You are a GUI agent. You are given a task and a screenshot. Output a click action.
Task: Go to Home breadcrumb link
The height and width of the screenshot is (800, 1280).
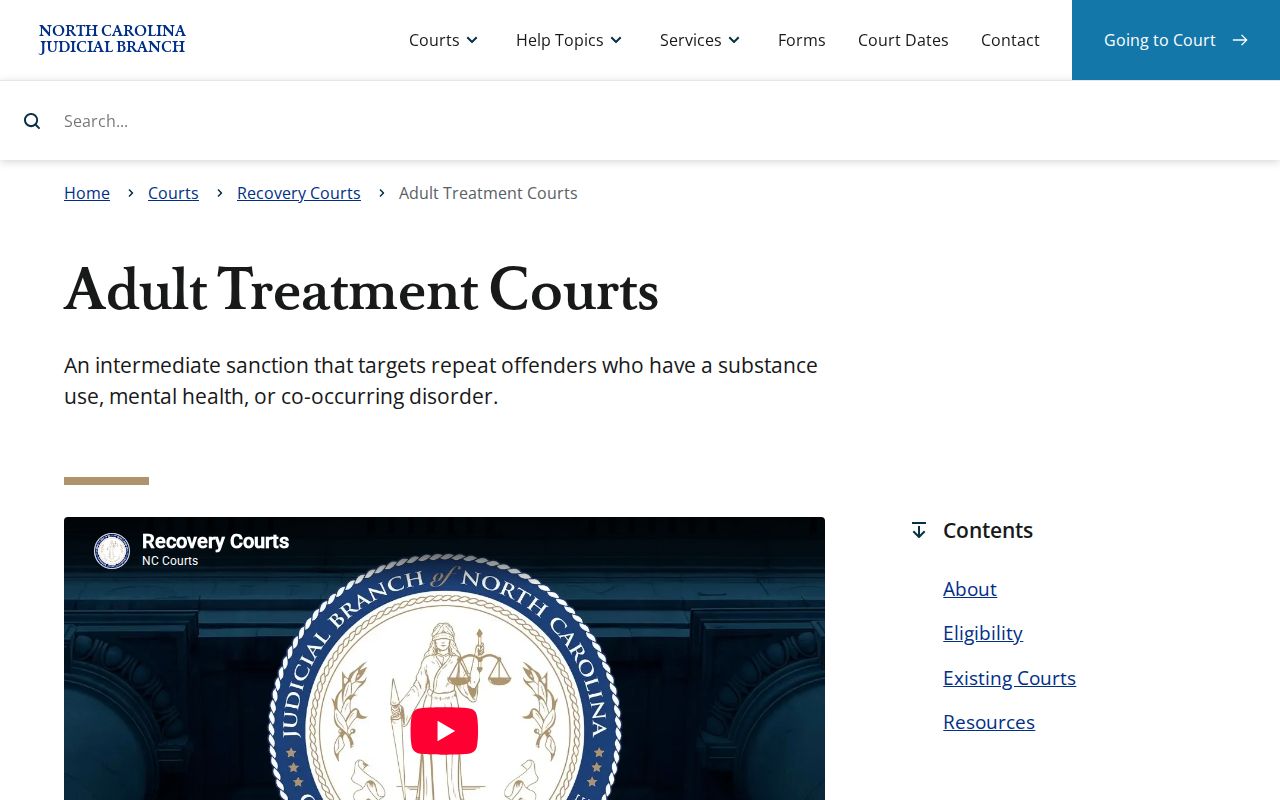(x=87, y=193)
